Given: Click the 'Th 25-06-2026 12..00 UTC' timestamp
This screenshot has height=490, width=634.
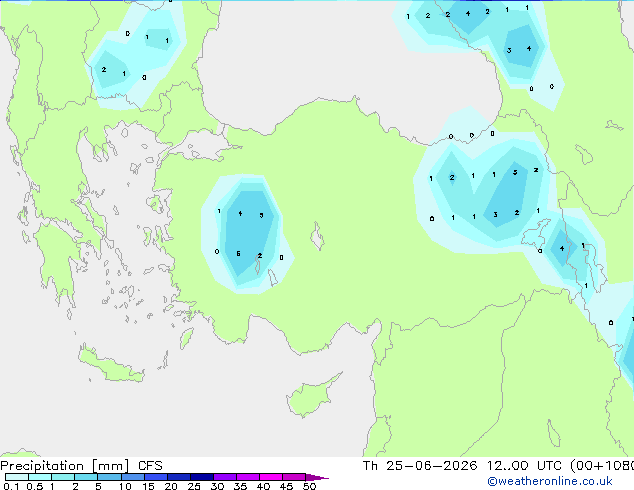Looking at the screenshot, I should pos(462,466).
